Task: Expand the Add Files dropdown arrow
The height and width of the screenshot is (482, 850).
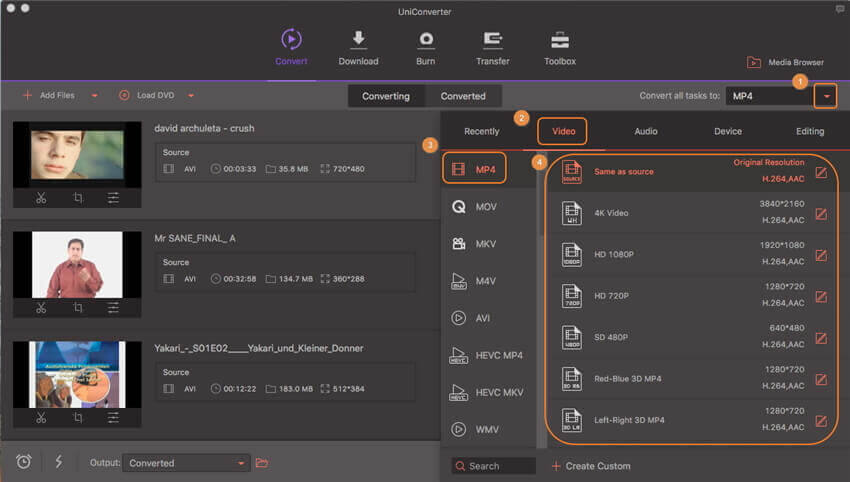Action: [94, 96]
